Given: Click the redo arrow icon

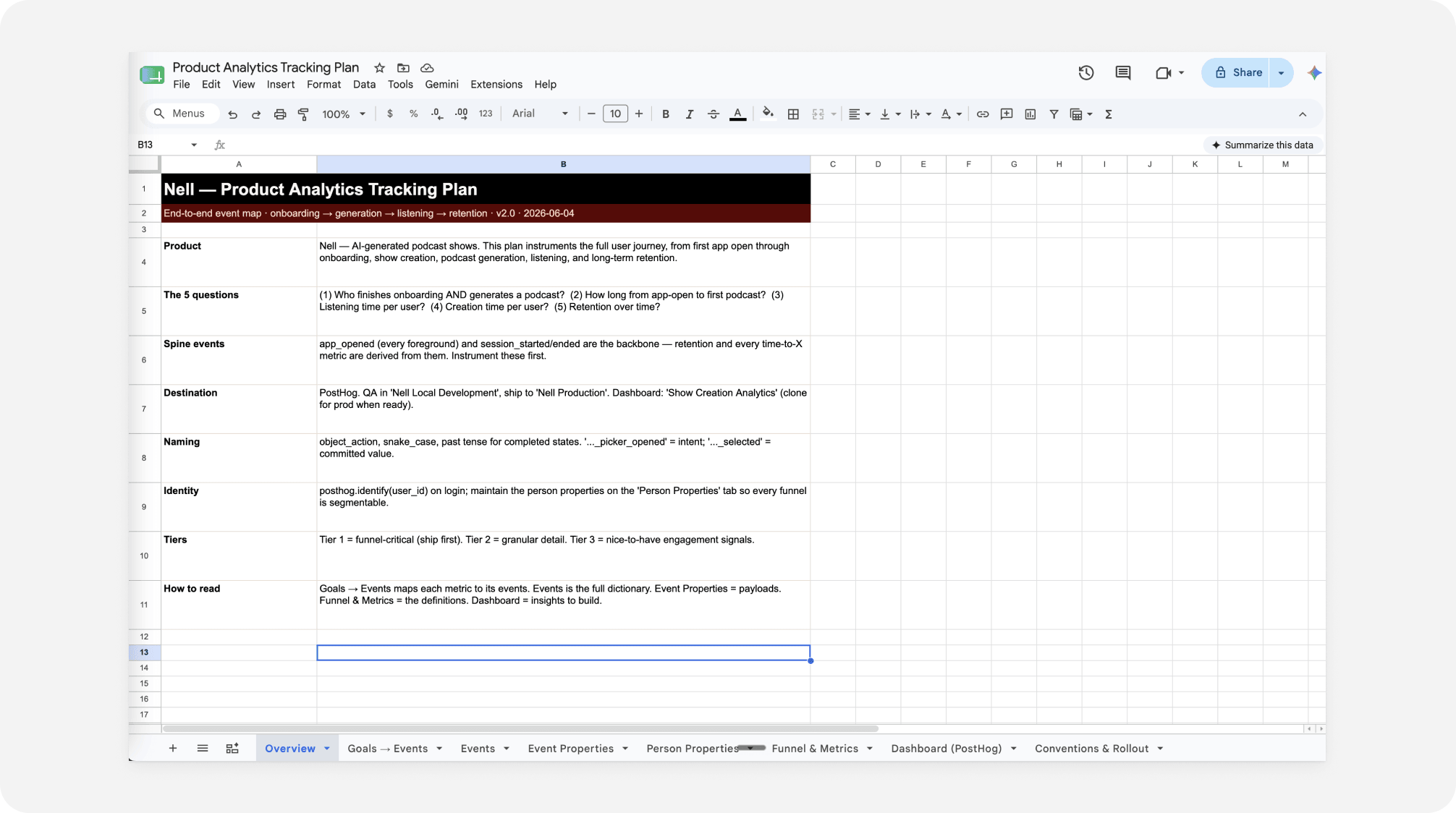Looking at the screenshot, I should (256, 114).
